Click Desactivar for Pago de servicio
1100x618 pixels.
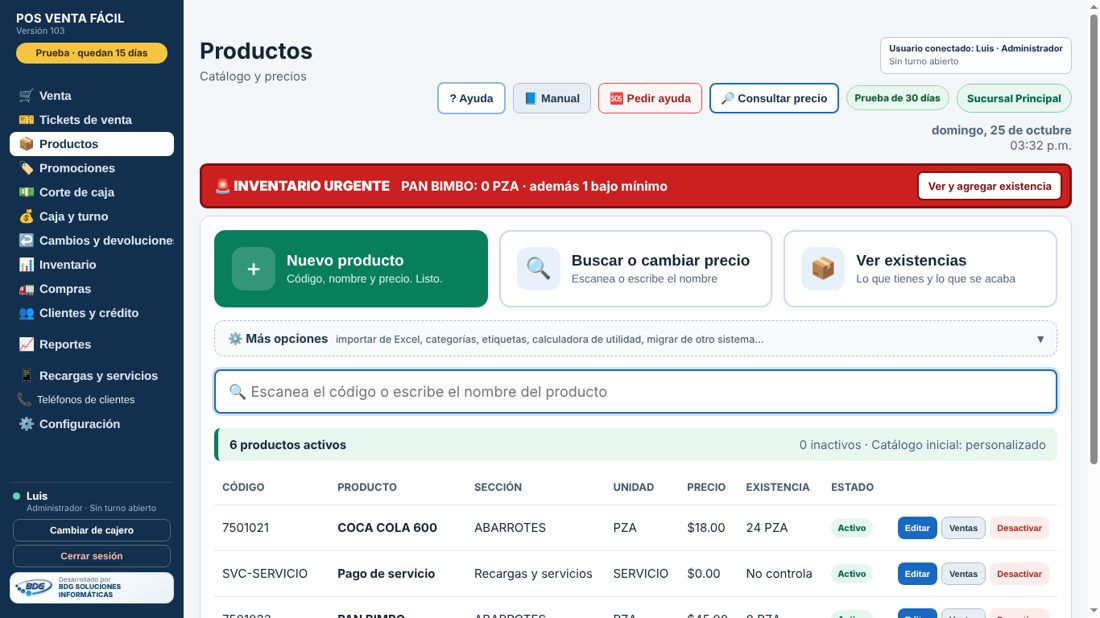point(1019,574)
